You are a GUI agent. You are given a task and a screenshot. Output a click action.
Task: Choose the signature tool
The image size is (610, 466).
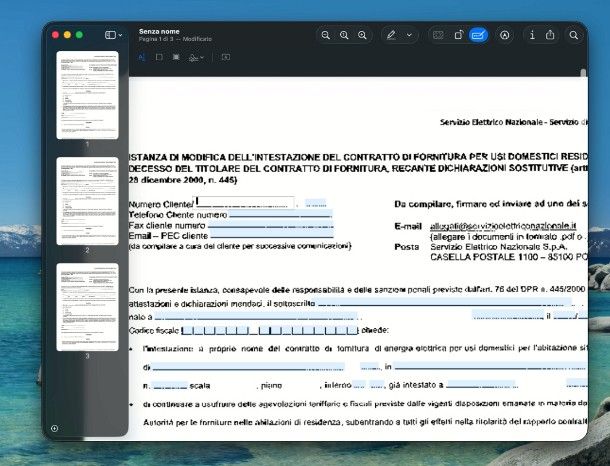click(193, 58)
